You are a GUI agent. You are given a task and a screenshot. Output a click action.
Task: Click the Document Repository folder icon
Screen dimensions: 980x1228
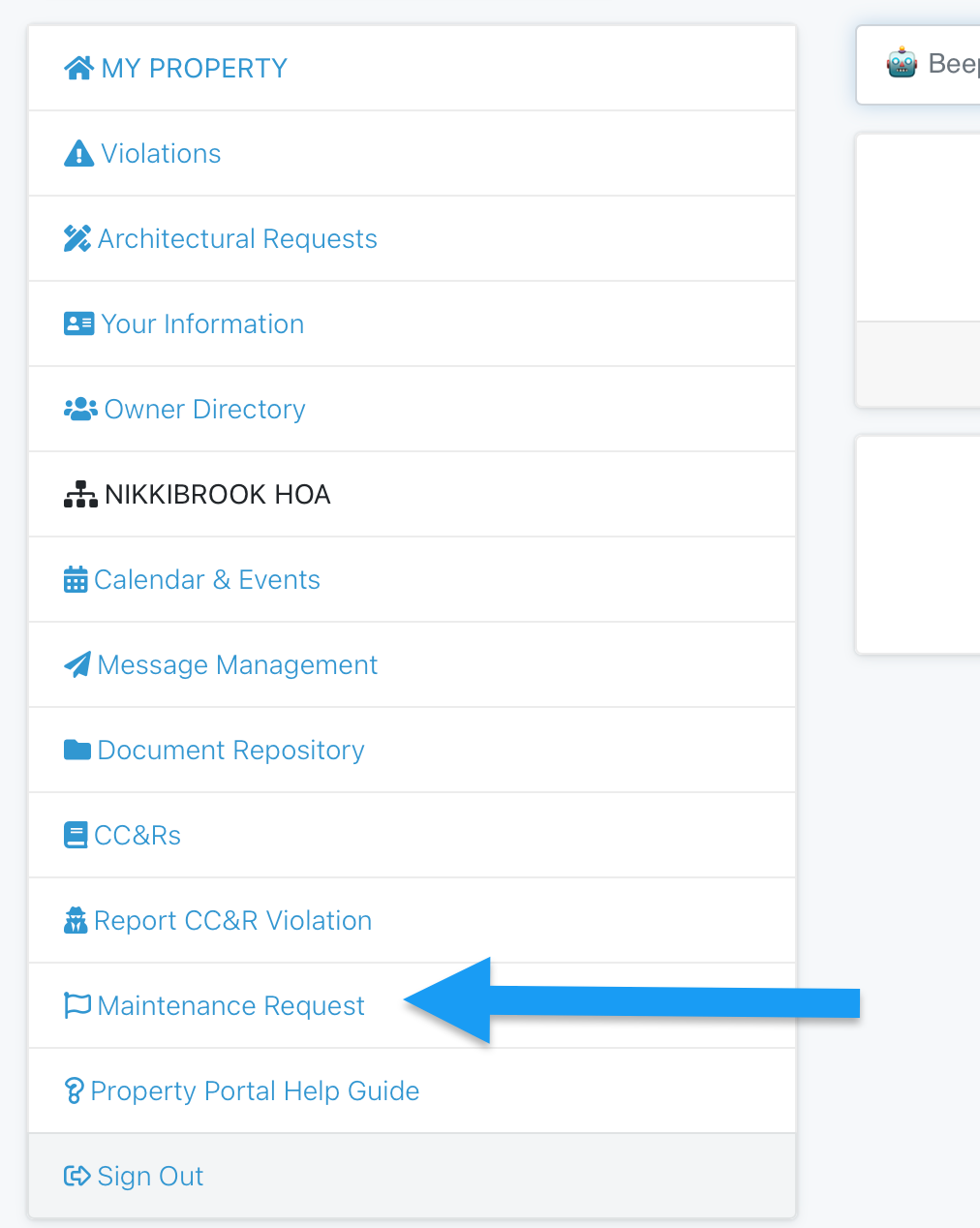[77, 750]
